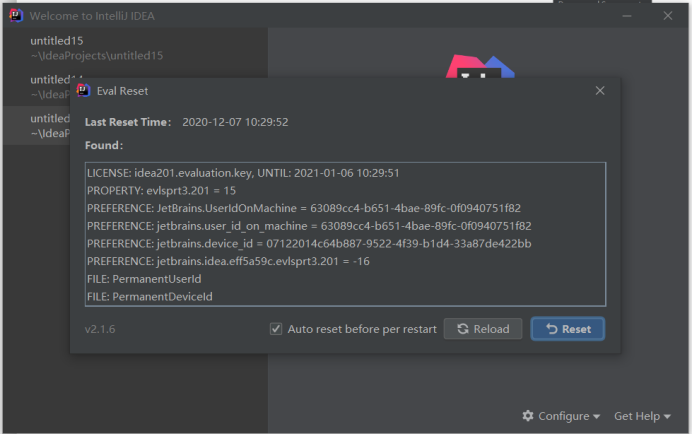Screen dimensions: 693x435
Task: Click the v2.1.6 version label
Action: point(100,329)
